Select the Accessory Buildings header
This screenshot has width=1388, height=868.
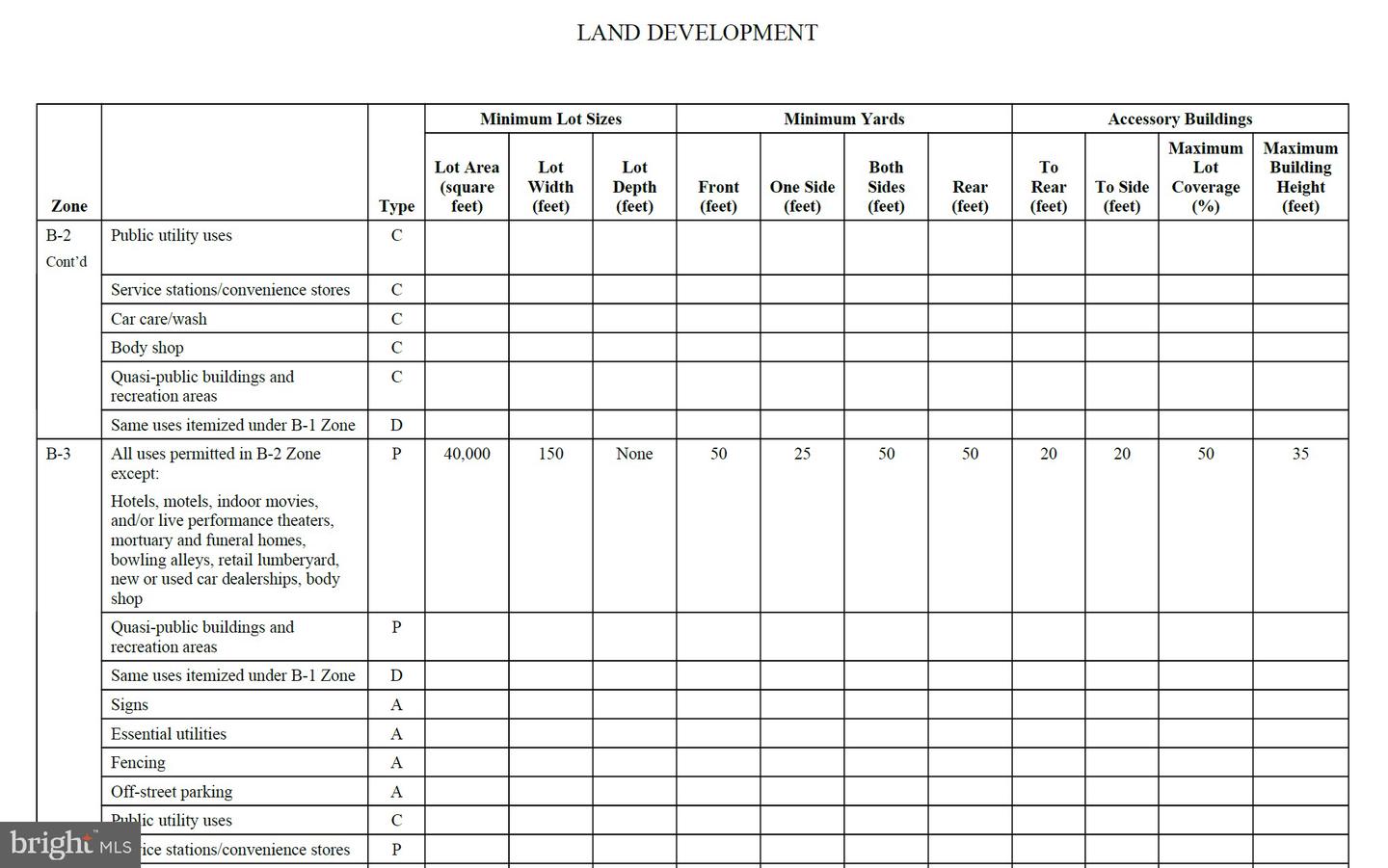pyautogui.click(x=1180, y=119)
